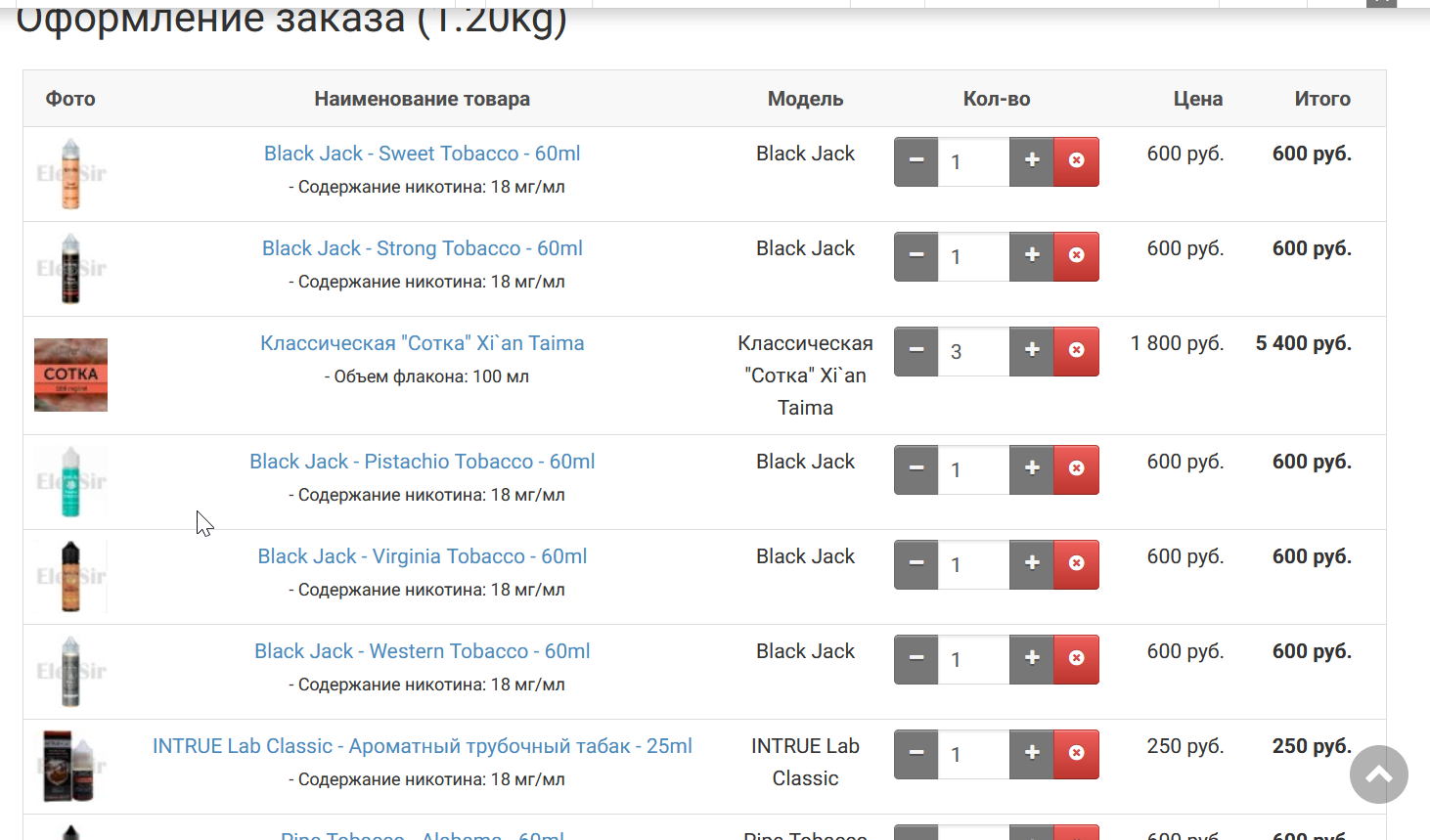View the Black Jack Strong Tobacco product photo
The image size is (1430, 840).
point(70,269)
